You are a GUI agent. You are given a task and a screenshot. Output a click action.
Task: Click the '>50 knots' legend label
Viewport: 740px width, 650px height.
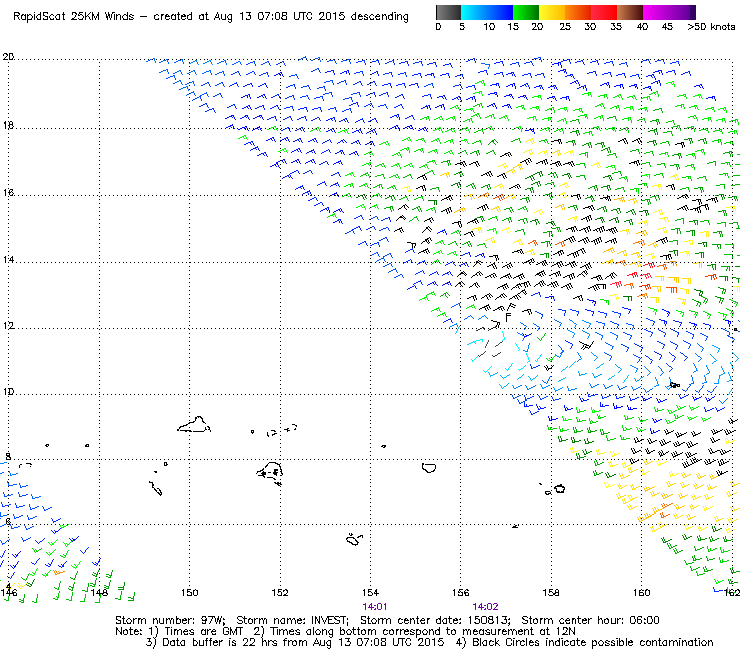click(x=711, y=27)
